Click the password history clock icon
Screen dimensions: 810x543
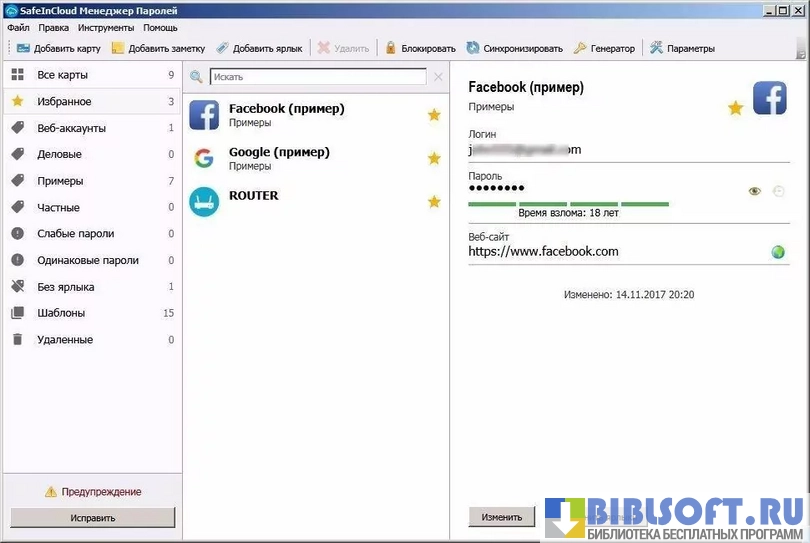[x=779, y=191]
